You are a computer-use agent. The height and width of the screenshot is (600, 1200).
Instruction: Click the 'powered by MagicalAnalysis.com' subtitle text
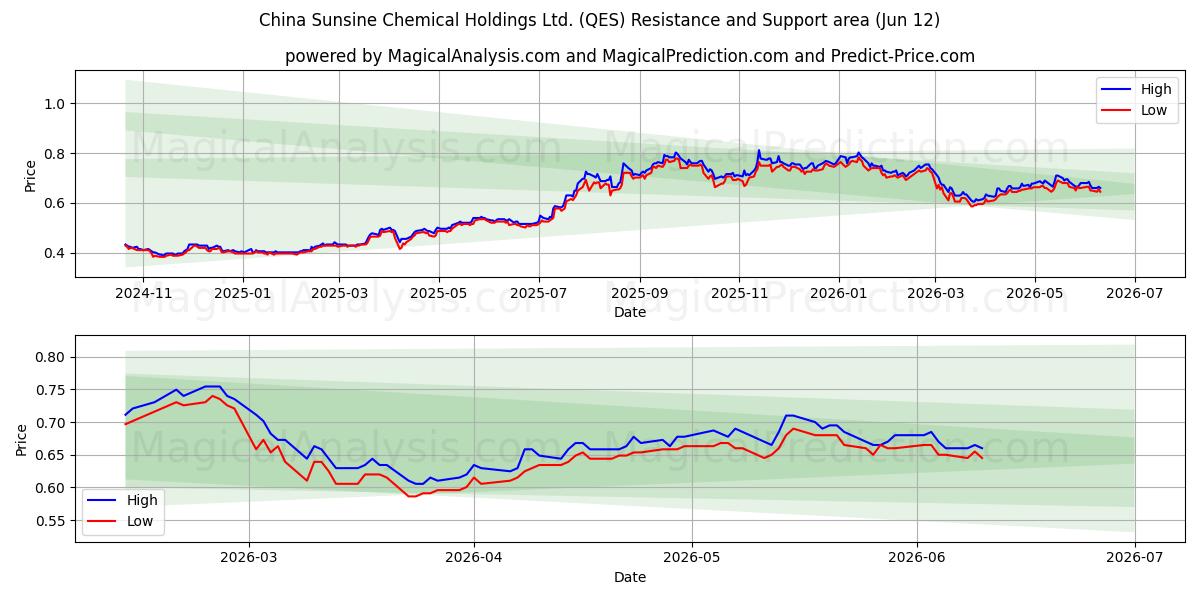point(630,56)
